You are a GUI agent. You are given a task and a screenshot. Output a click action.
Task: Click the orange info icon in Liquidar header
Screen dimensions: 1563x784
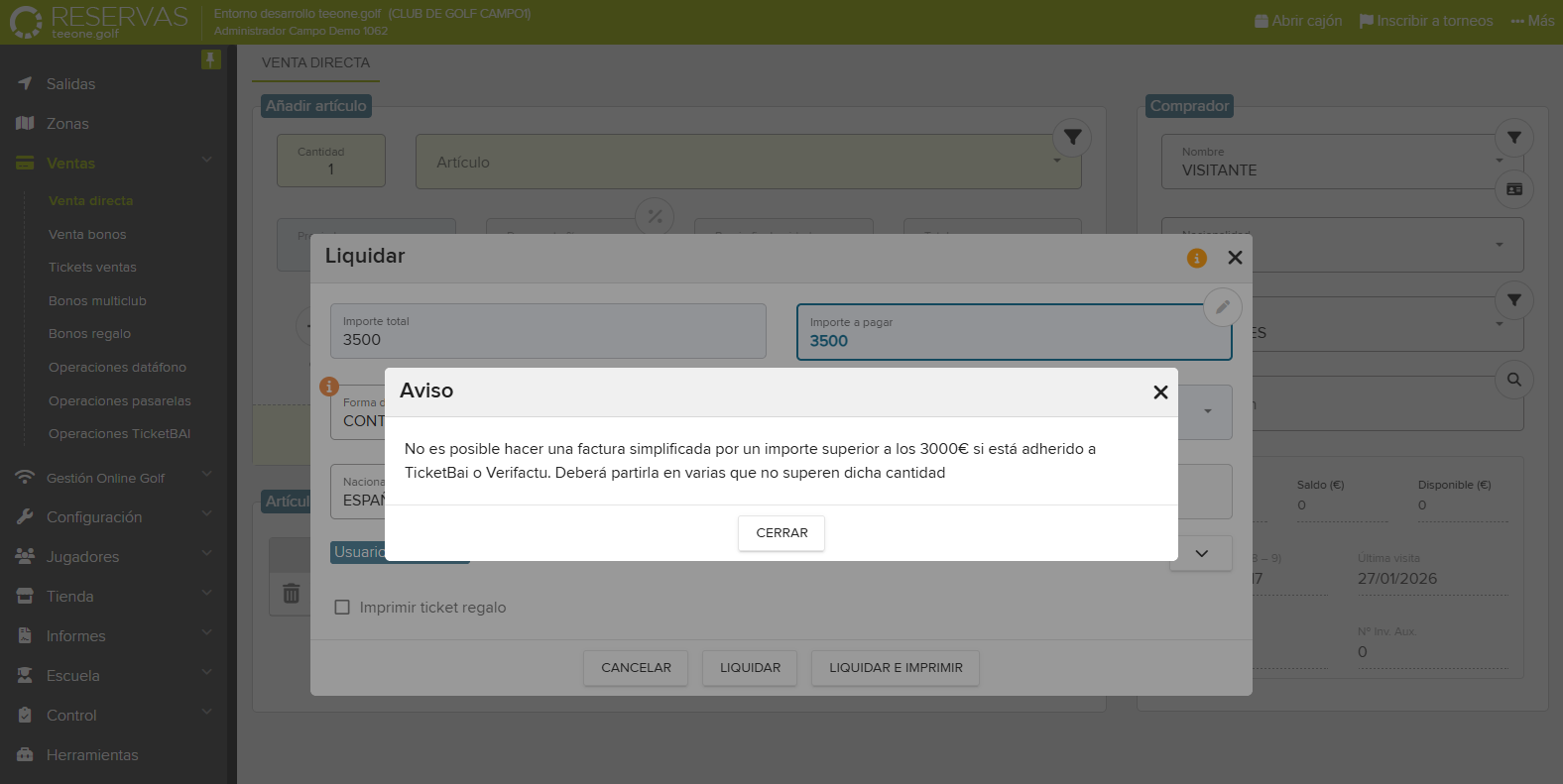click(x=1197, y=258)
